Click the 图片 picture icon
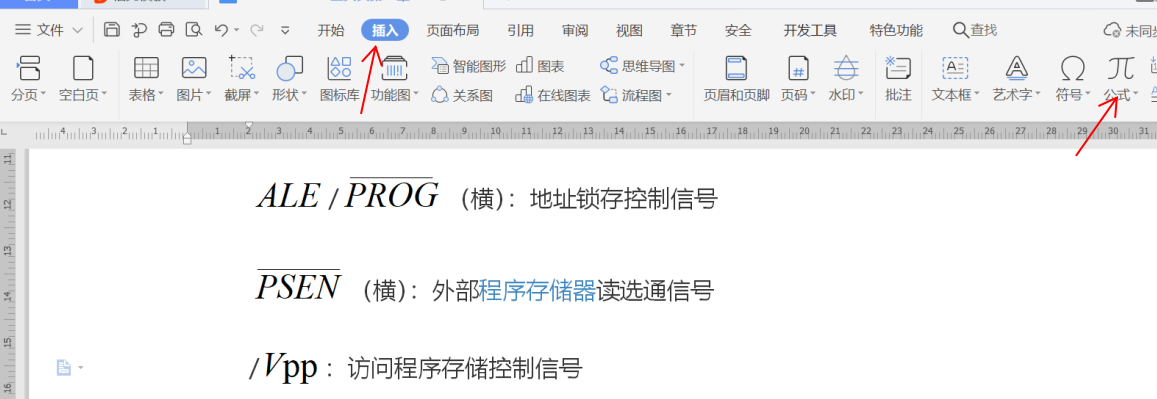The height and width of the screenshot is (399, 1157). 193,69
